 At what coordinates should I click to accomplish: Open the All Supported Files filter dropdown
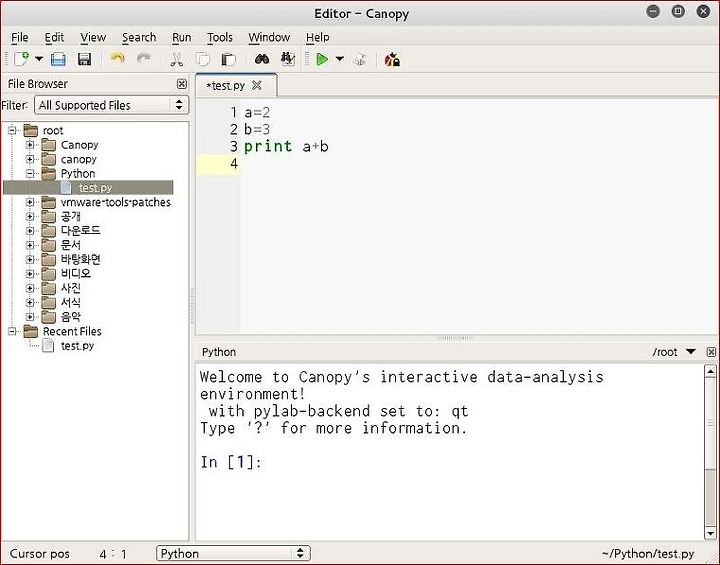tap(112, 105)
